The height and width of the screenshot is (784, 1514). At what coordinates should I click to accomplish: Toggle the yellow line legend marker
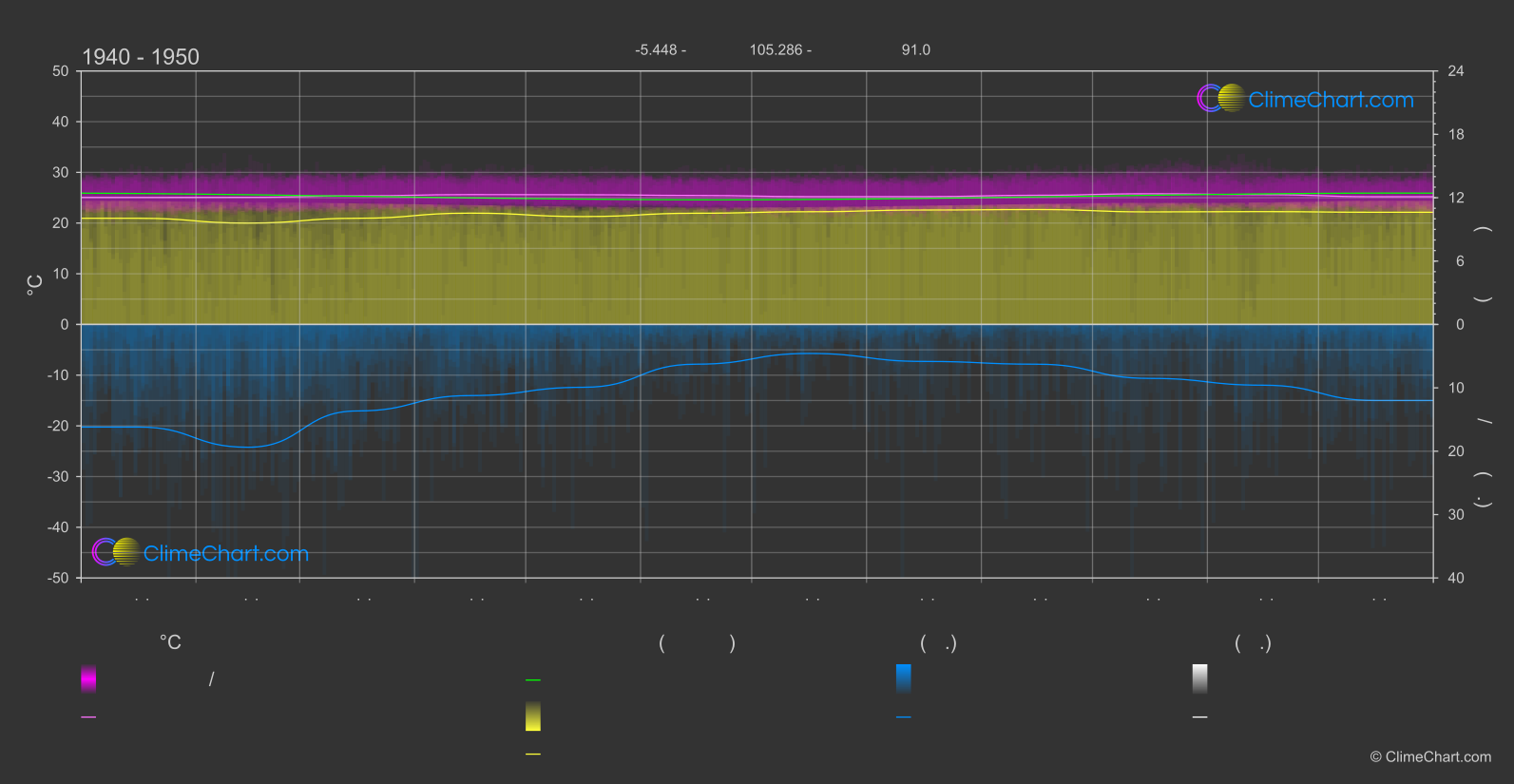533,754
